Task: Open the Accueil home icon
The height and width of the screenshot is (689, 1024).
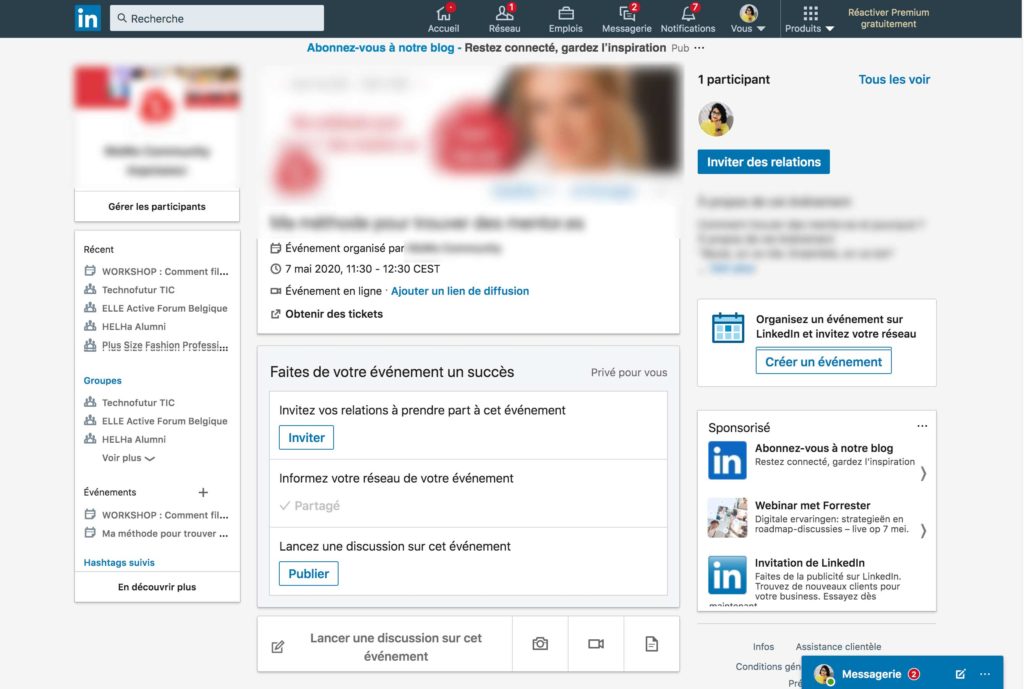Action: (x=443, y=18)
